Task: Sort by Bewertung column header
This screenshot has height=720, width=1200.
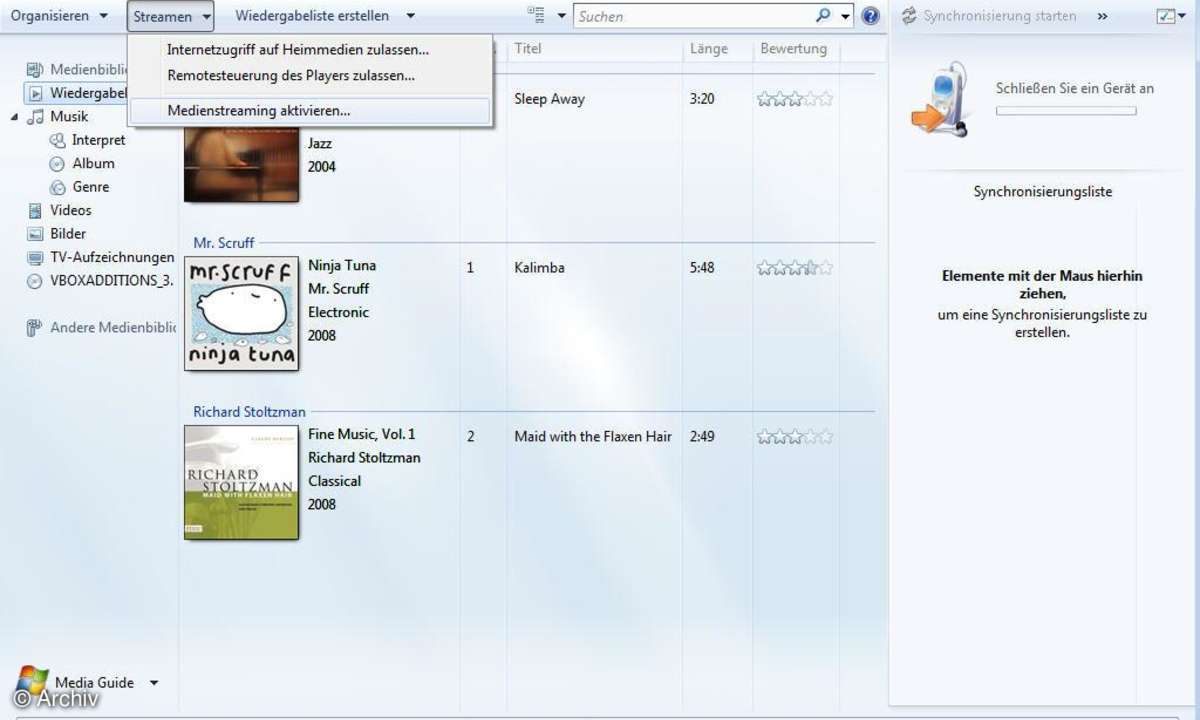Action: click(x=794, y=49)
